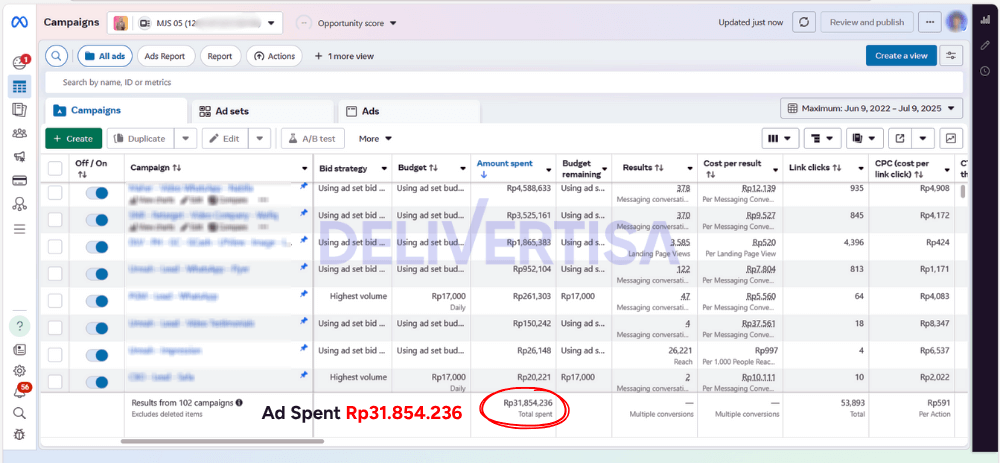1000x463 pixels.
Task: Click the horizontal table scrollbar
Action: point(222,441)
